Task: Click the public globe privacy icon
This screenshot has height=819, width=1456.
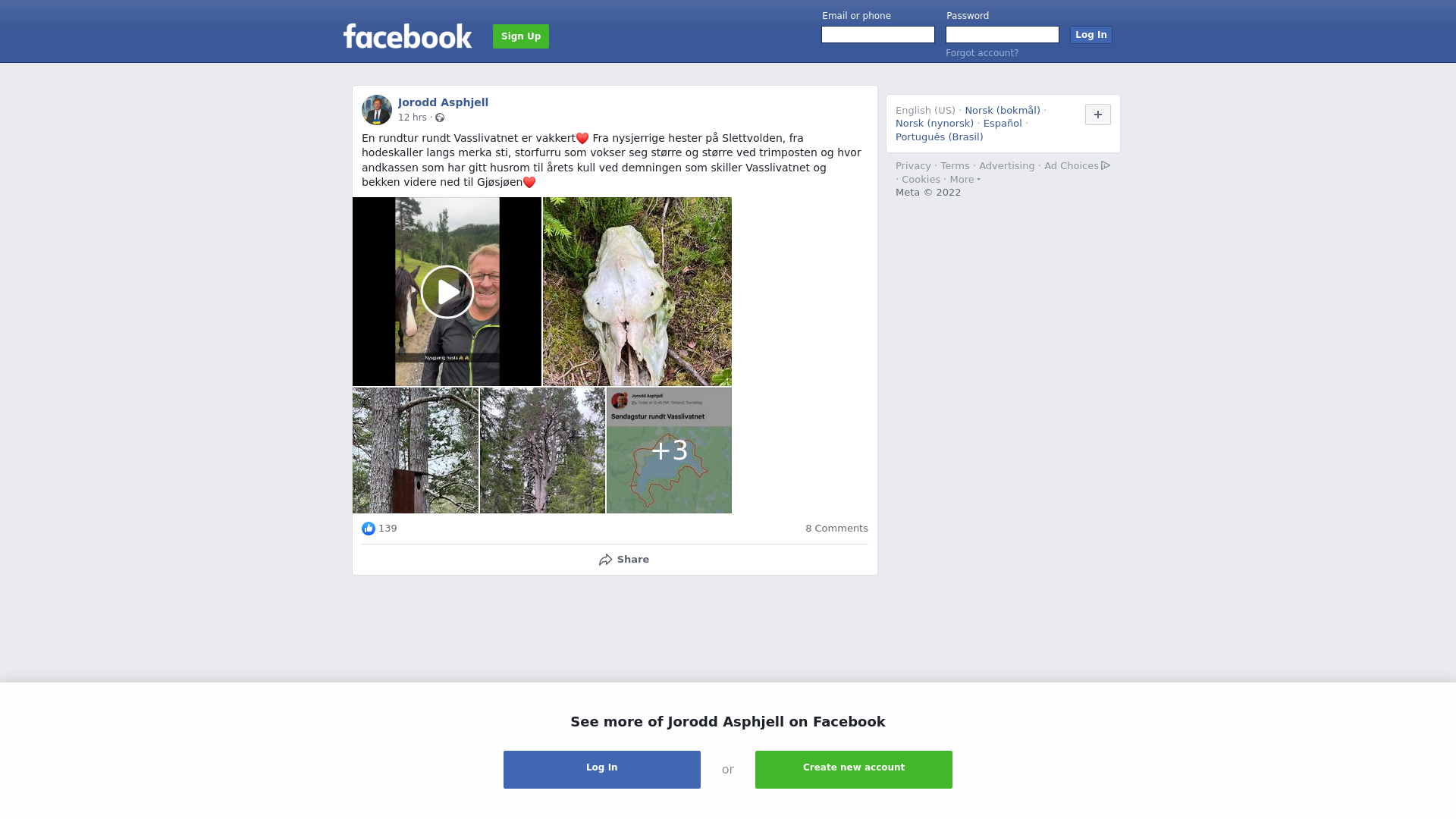Action: tap(440, 118)
